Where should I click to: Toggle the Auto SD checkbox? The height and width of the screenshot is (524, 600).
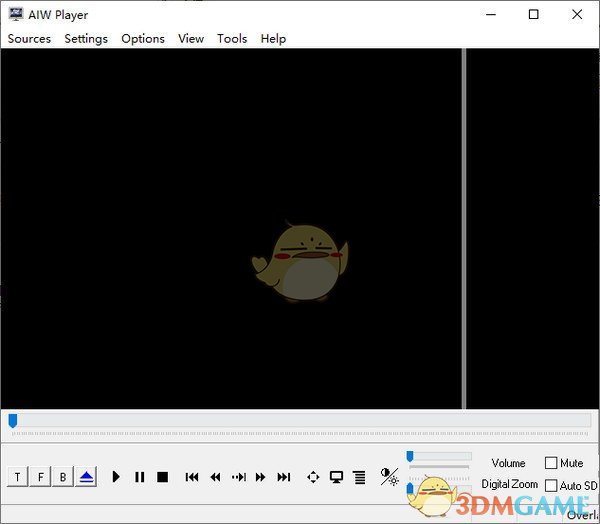pyautogui.click(x=551, y=485)
